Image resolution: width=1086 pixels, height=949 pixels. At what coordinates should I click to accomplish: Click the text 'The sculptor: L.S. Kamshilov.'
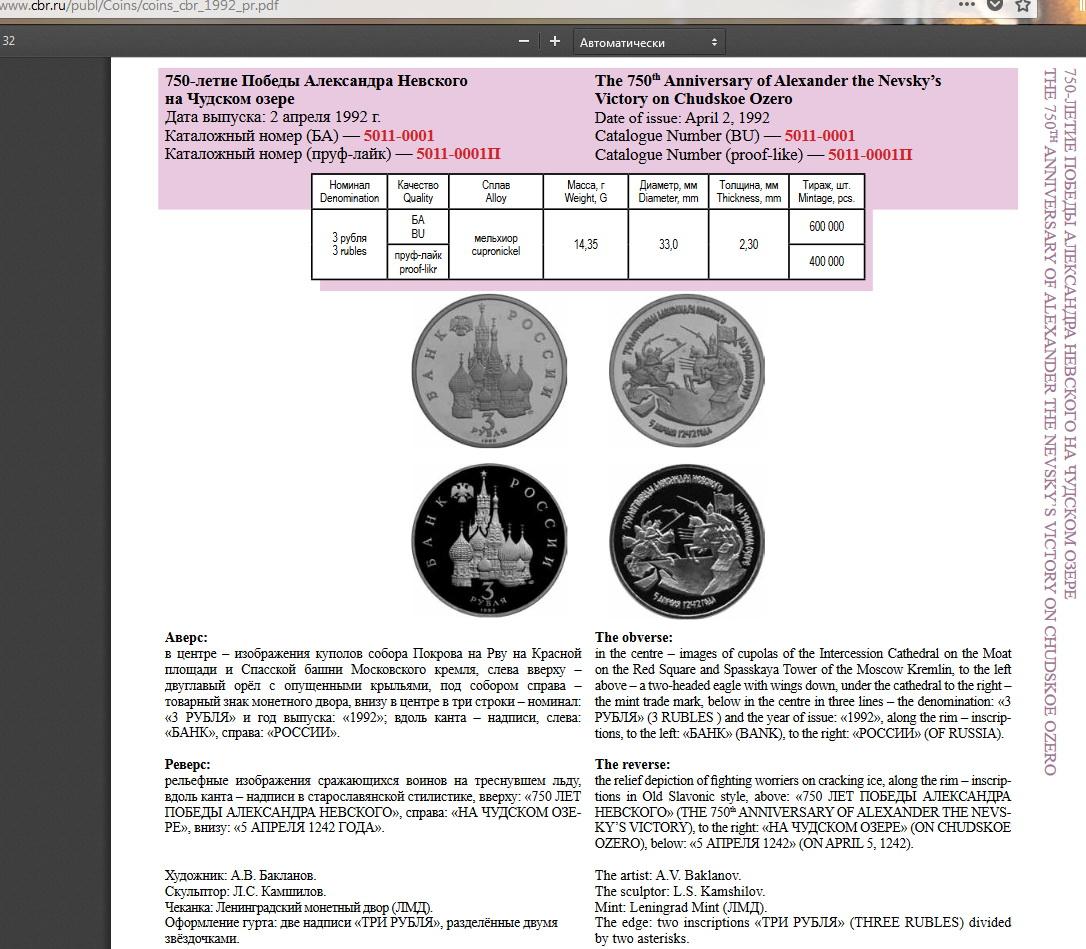click(x=679, y=892)
